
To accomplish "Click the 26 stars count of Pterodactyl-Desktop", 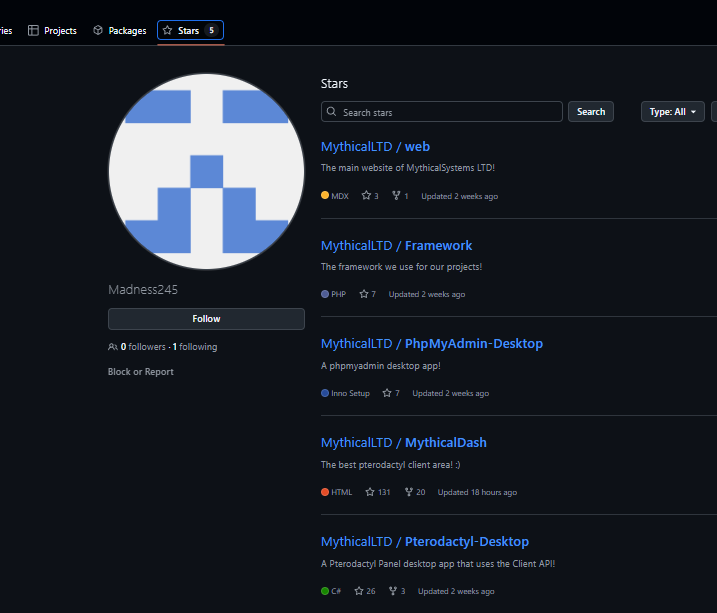I will click(x=371, y=591).
